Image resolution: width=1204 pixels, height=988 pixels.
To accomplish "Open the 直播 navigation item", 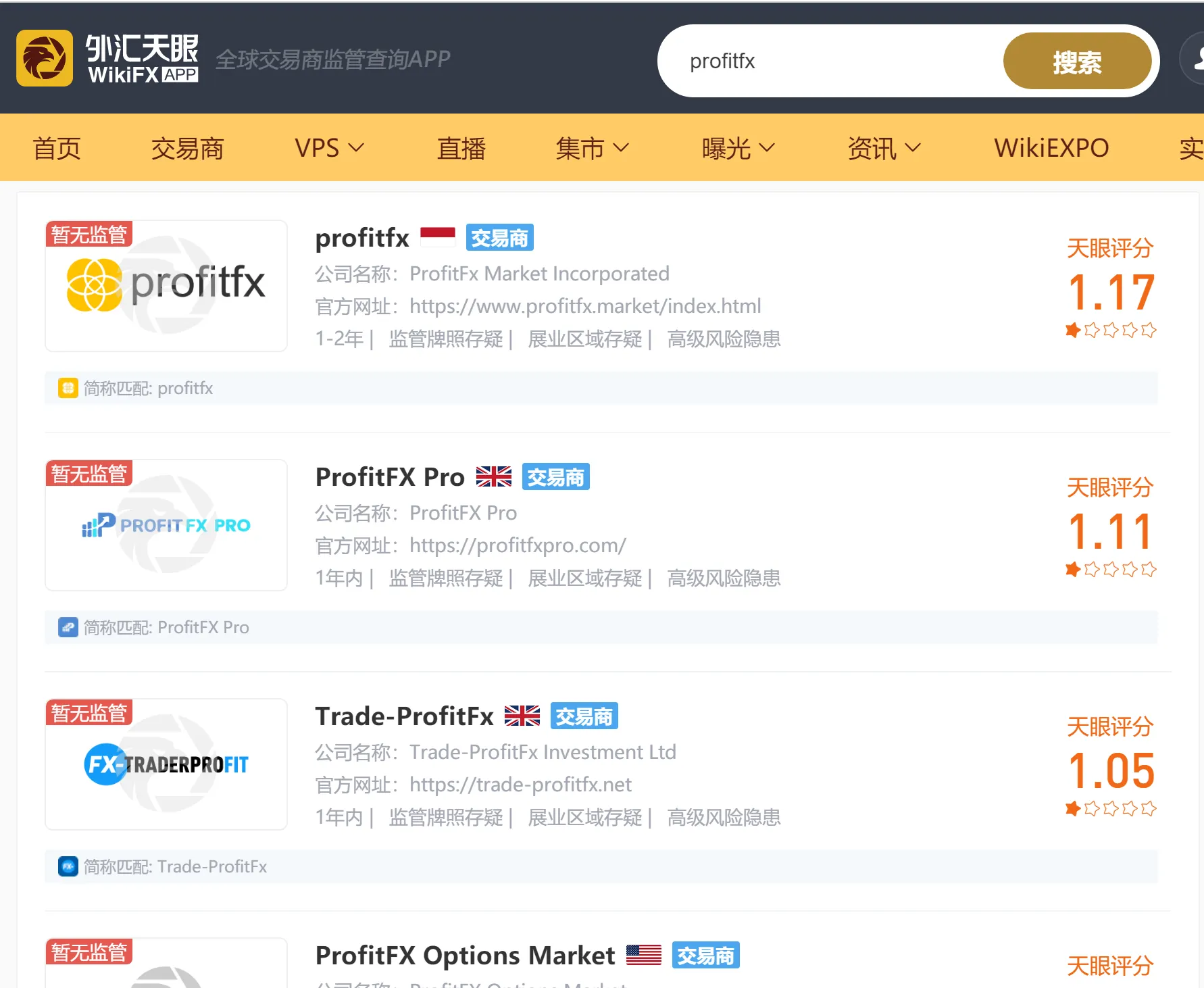I will click(x=461, y=148).
